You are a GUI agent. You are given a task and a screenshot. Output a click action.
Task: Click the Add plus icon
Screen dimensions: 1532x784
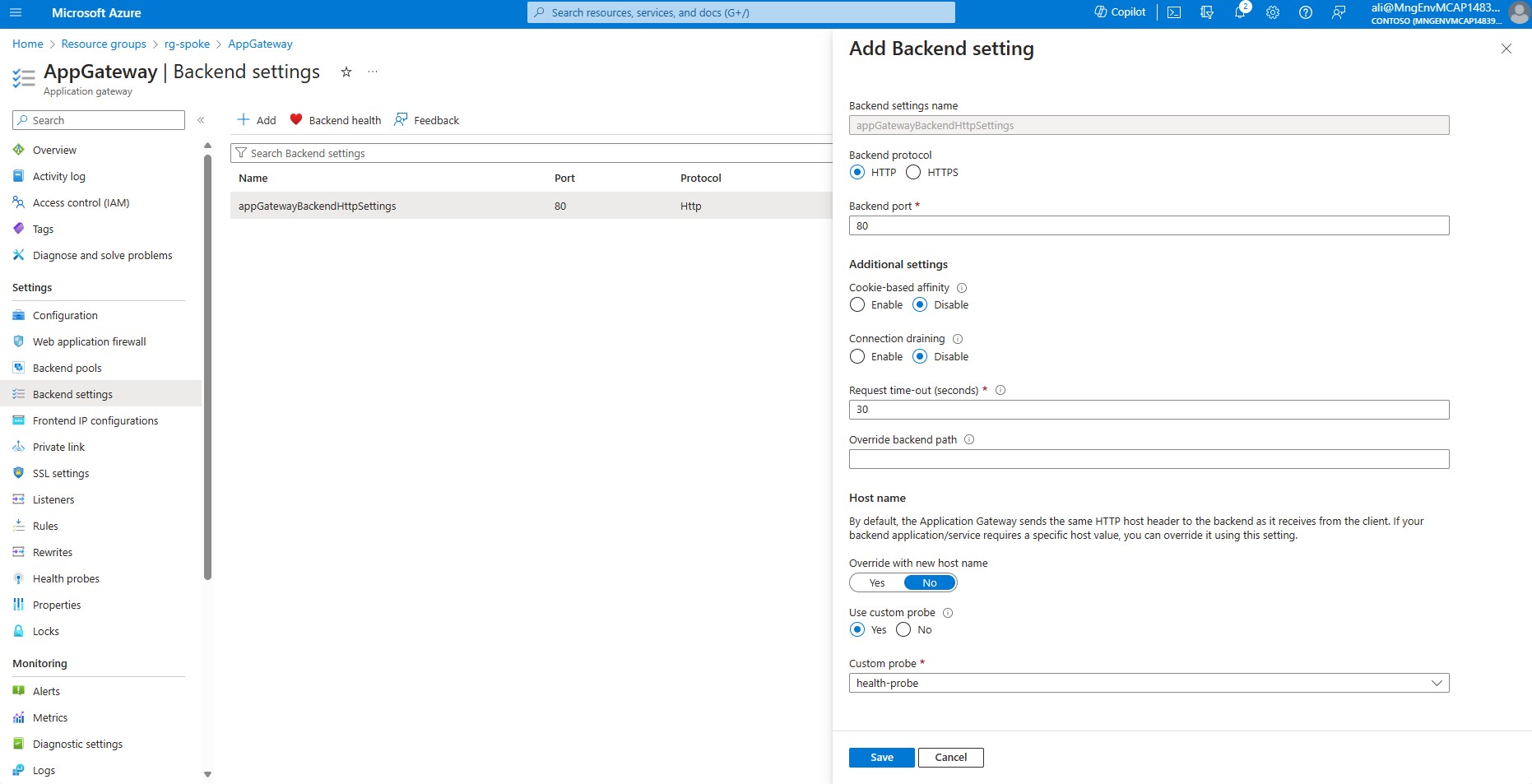click(244, 120)
